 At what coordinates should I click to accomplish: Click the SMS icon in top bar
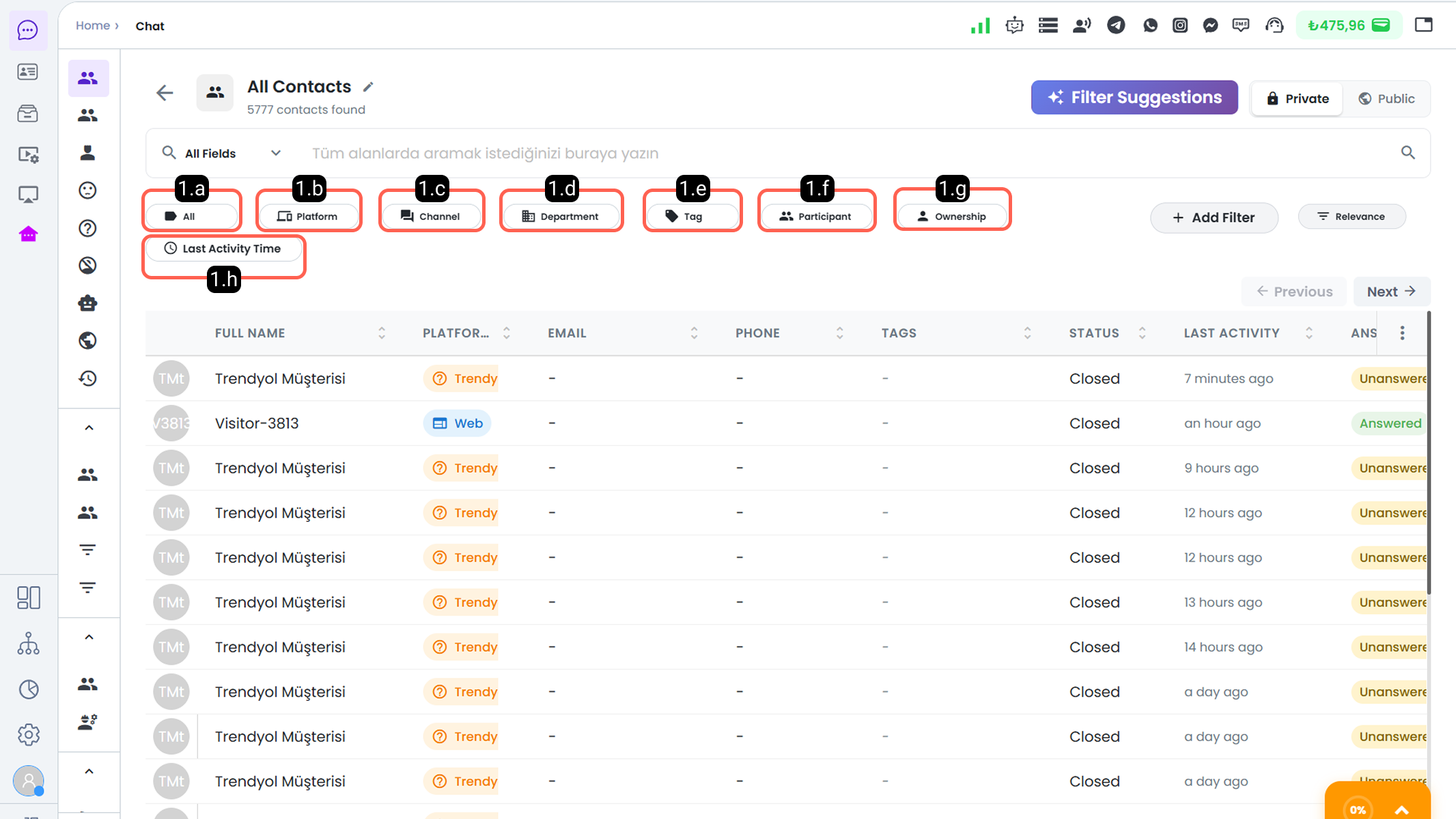coord(1241,26)
